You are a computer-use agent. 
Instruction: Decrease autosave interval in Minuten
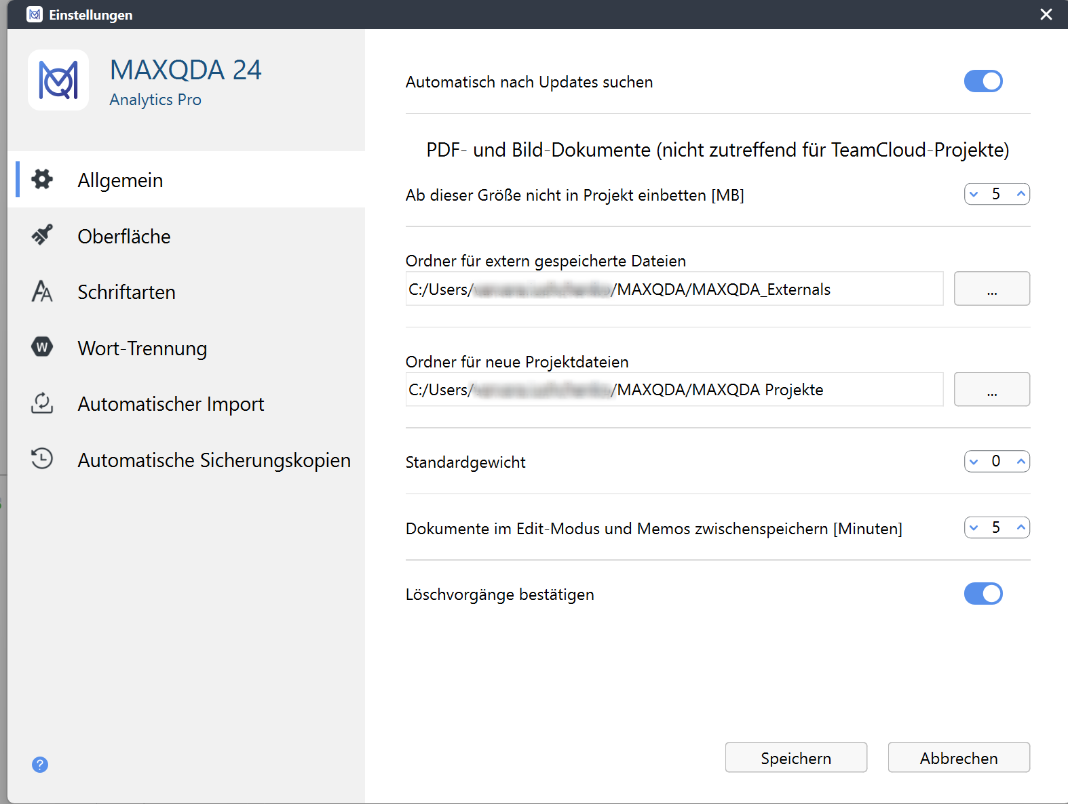(x=974, y=527)
